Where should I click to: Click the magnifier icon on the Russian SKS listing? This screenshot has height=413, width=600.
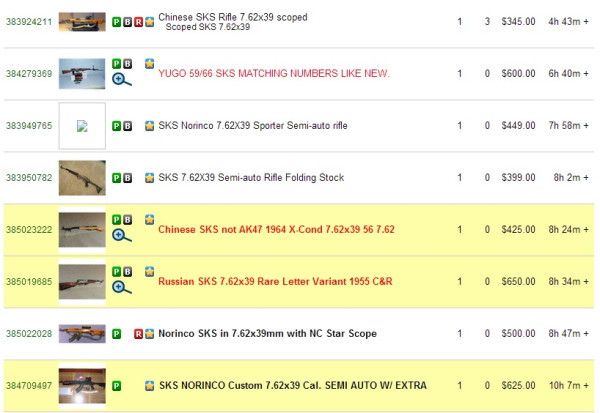(x=122, y=287)
